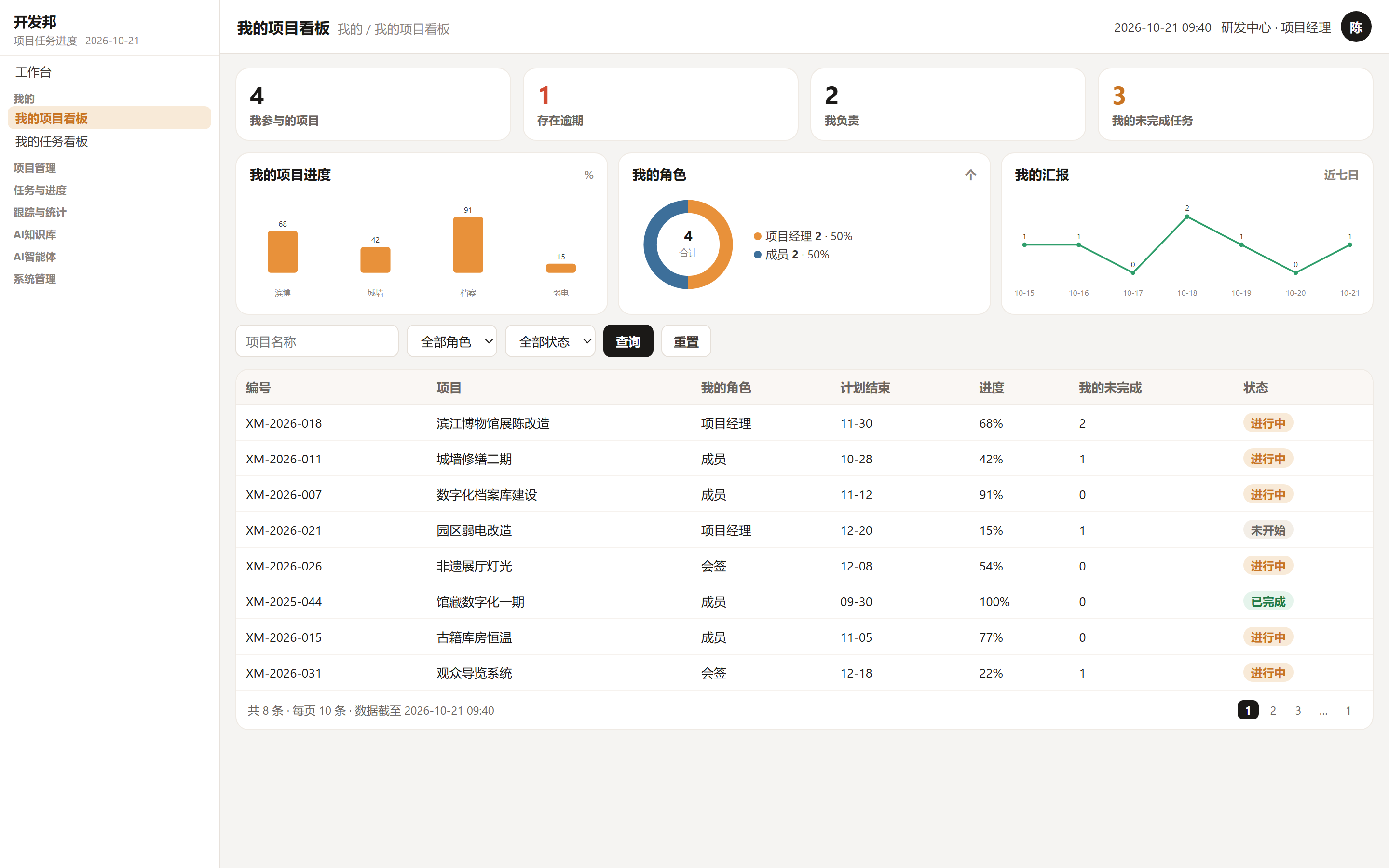
Task: Expand the 任务与进度 sidebar section
Action: pyautogui.click(x=40, y=190)
